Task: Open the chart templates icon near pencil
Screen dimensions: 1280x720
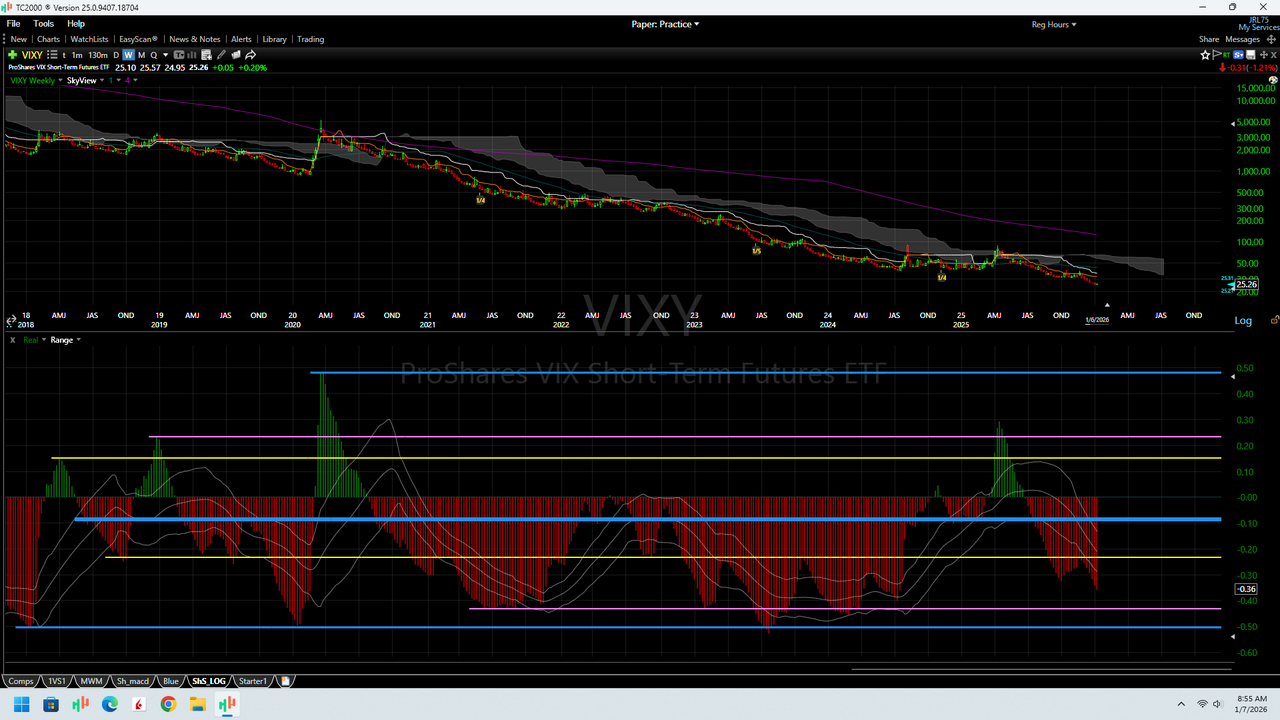Action: click(236, 55)
